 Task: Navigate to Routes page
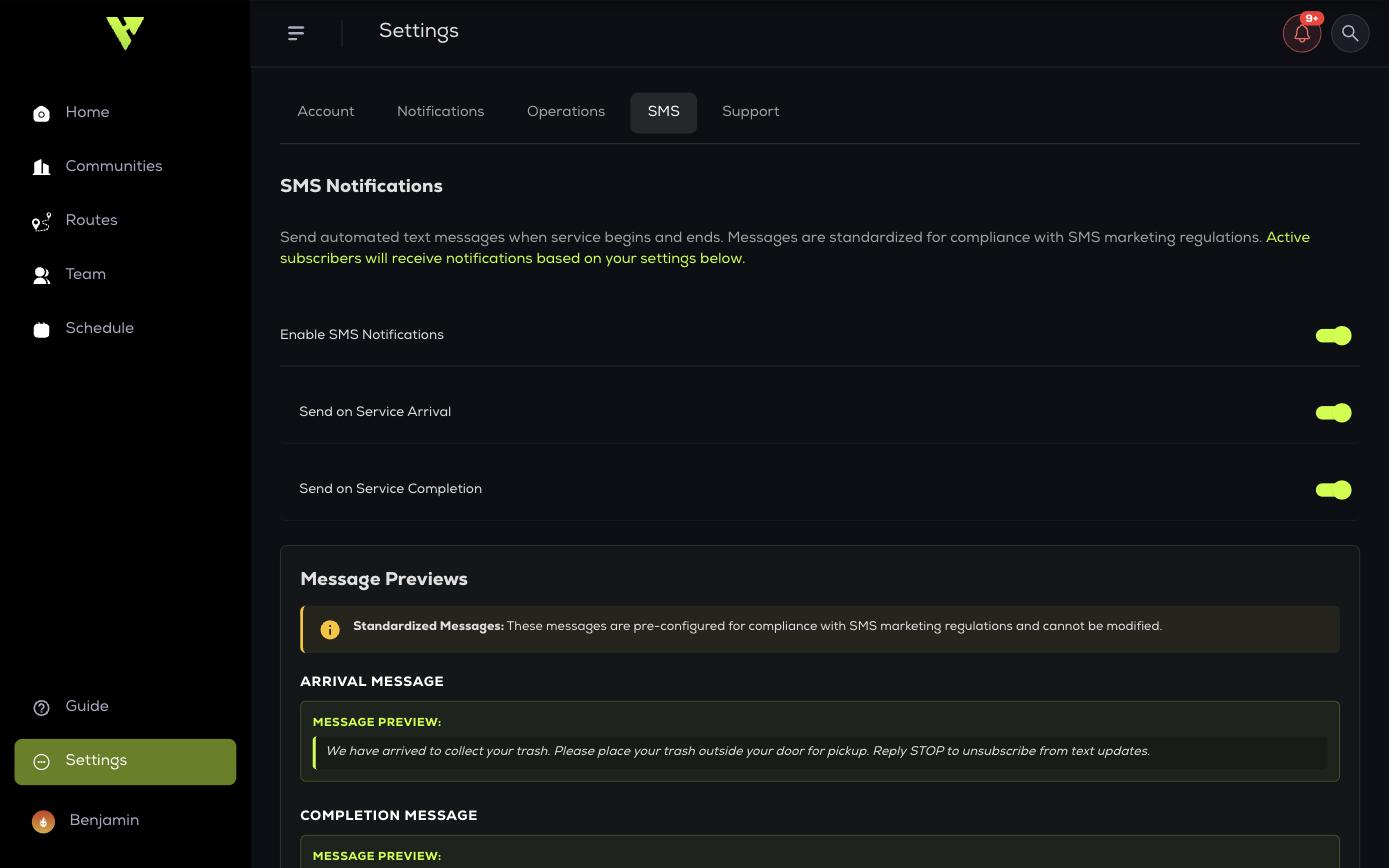point(125,221)
